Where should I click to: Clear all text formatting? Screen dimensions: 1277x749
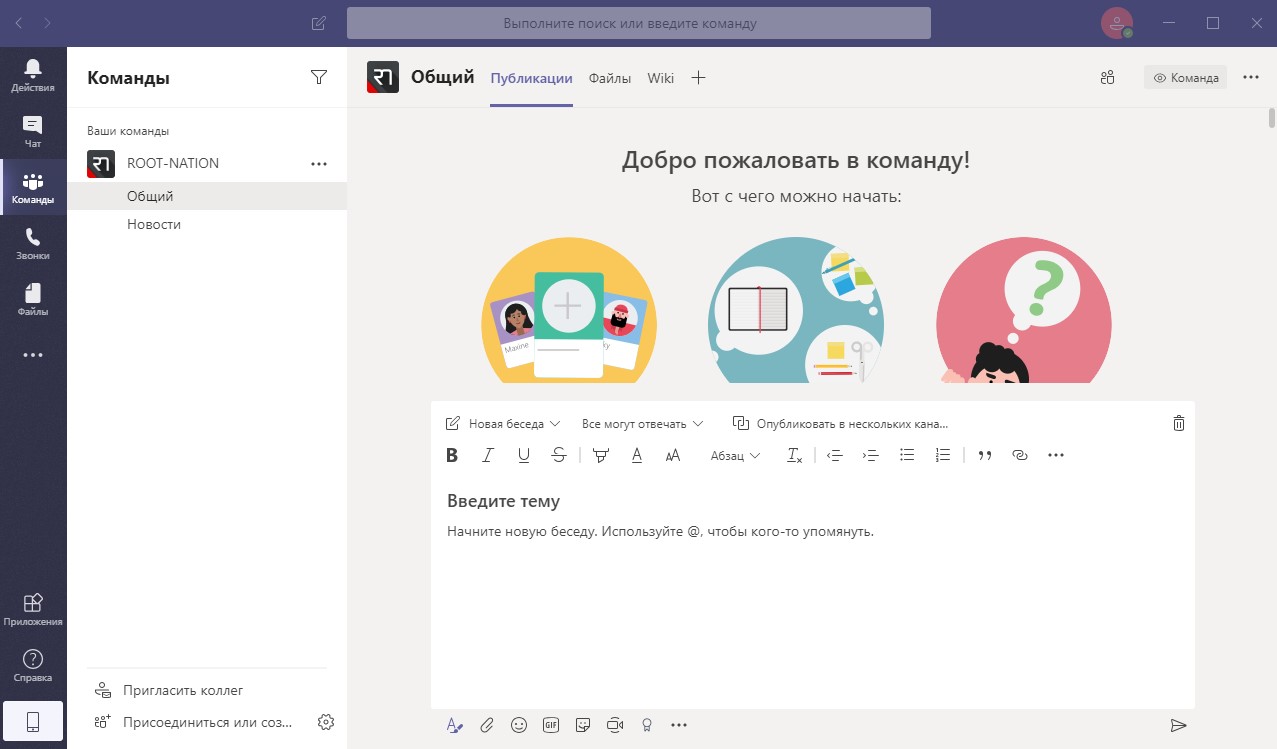795,455
